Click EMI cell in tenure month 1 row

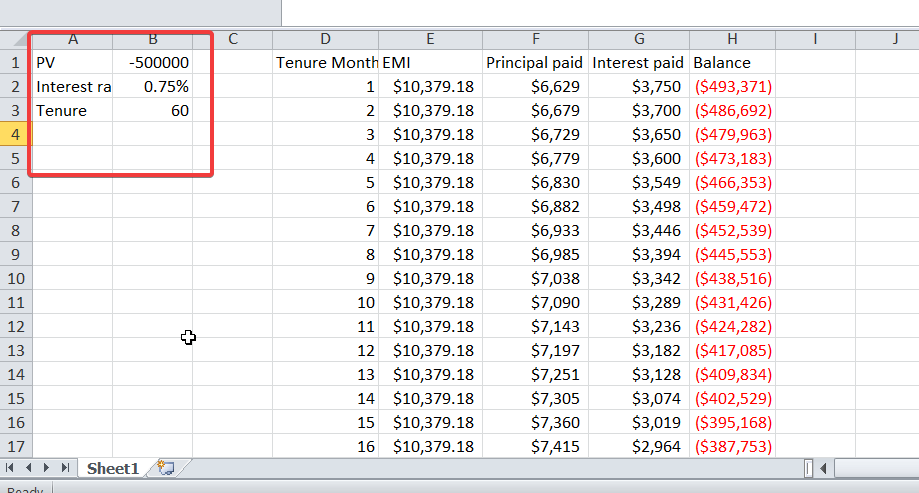[430, 86]
